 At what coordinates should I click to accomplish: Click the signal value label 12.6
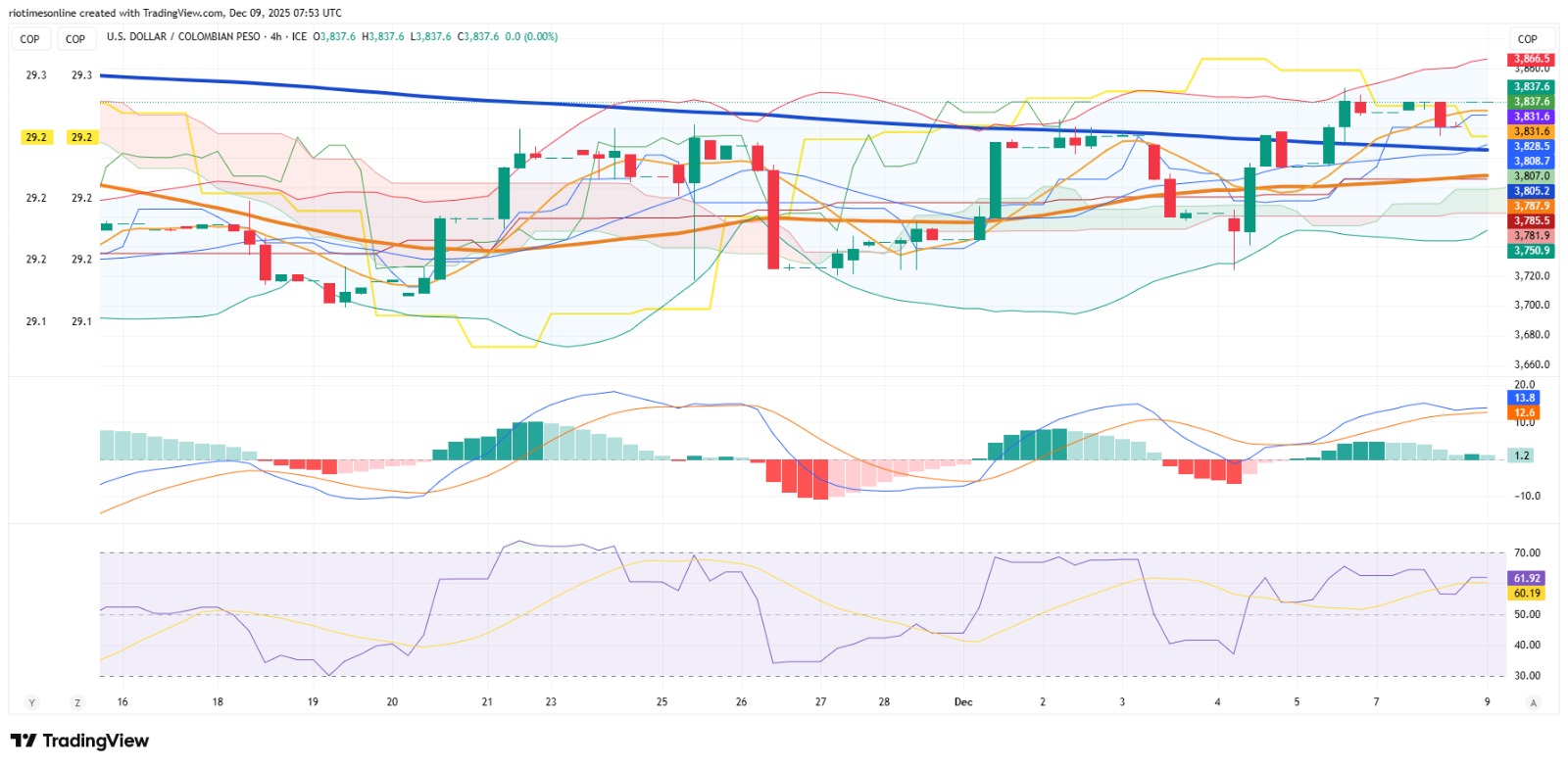(x=1525, y=412)
